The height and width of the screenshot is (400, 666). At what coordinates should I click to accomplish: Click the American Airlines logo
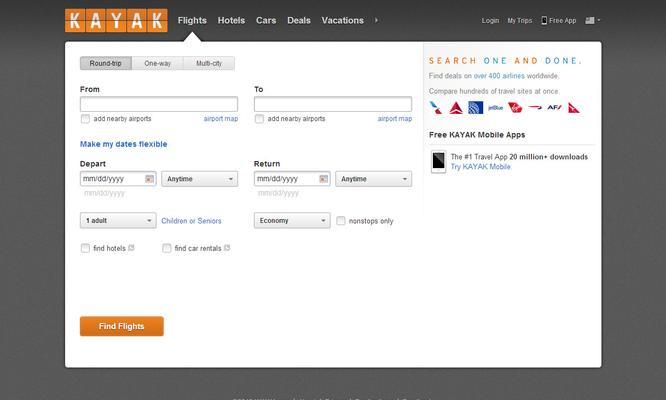click(x=436, y=108)
